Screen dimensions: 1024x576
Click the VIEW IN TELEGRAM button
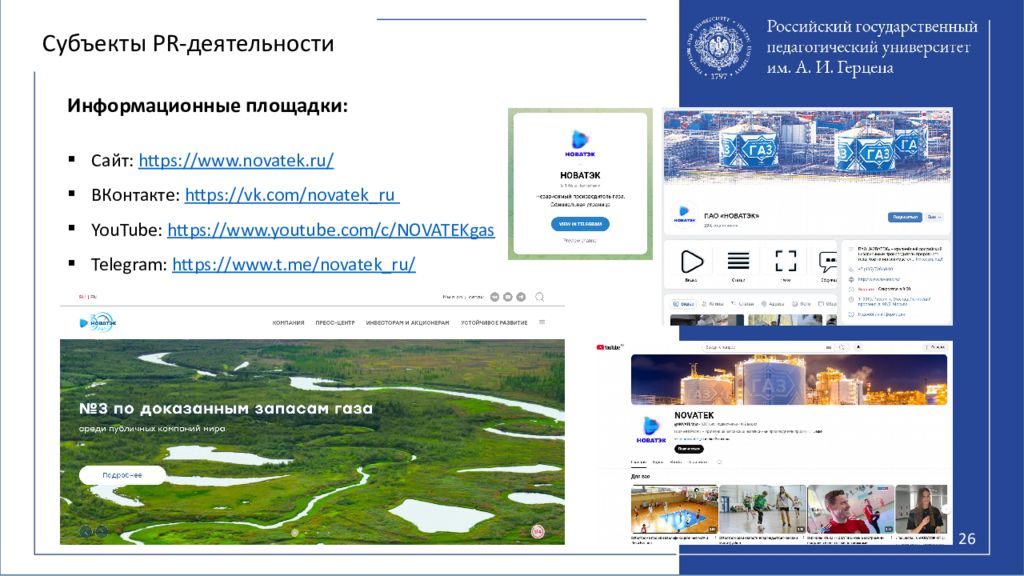coord(580,224)
